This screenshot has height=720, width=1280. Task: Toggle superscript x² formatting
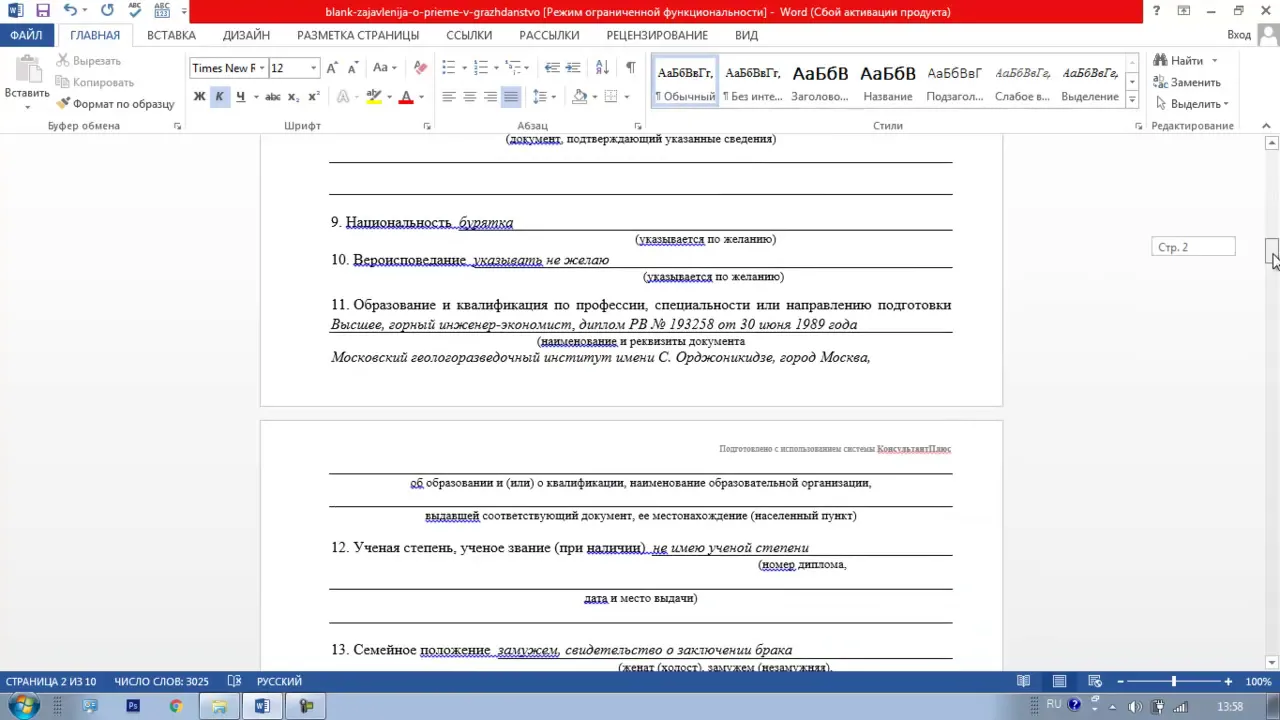click(314, 97)
